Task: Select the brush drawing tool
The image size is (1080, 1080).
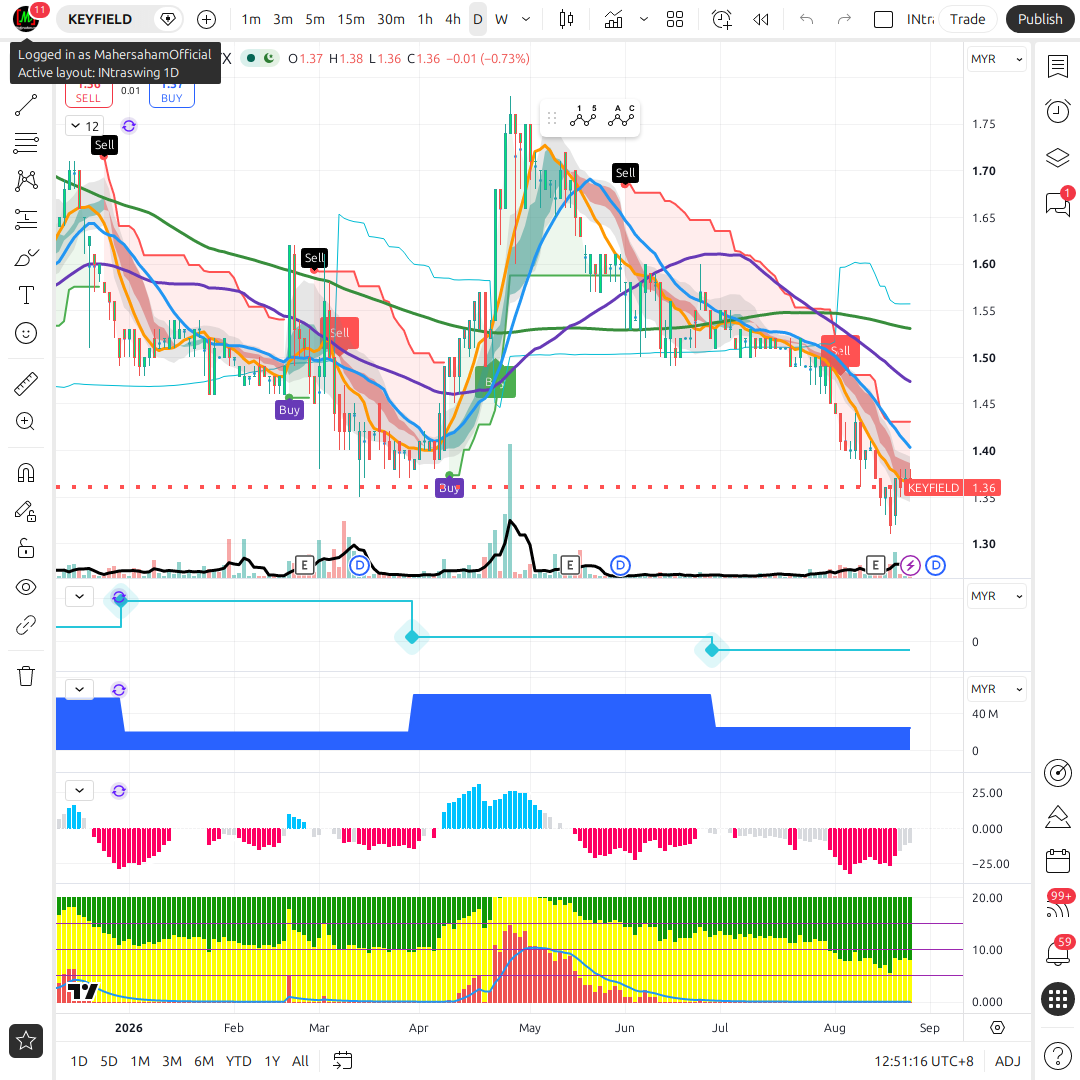Action: (25, 258)
